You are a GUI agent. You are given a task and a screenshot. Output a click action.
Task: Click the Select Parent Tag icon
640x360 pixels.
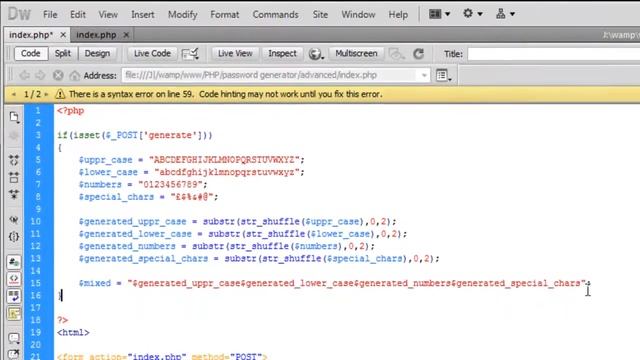[14, 220]
